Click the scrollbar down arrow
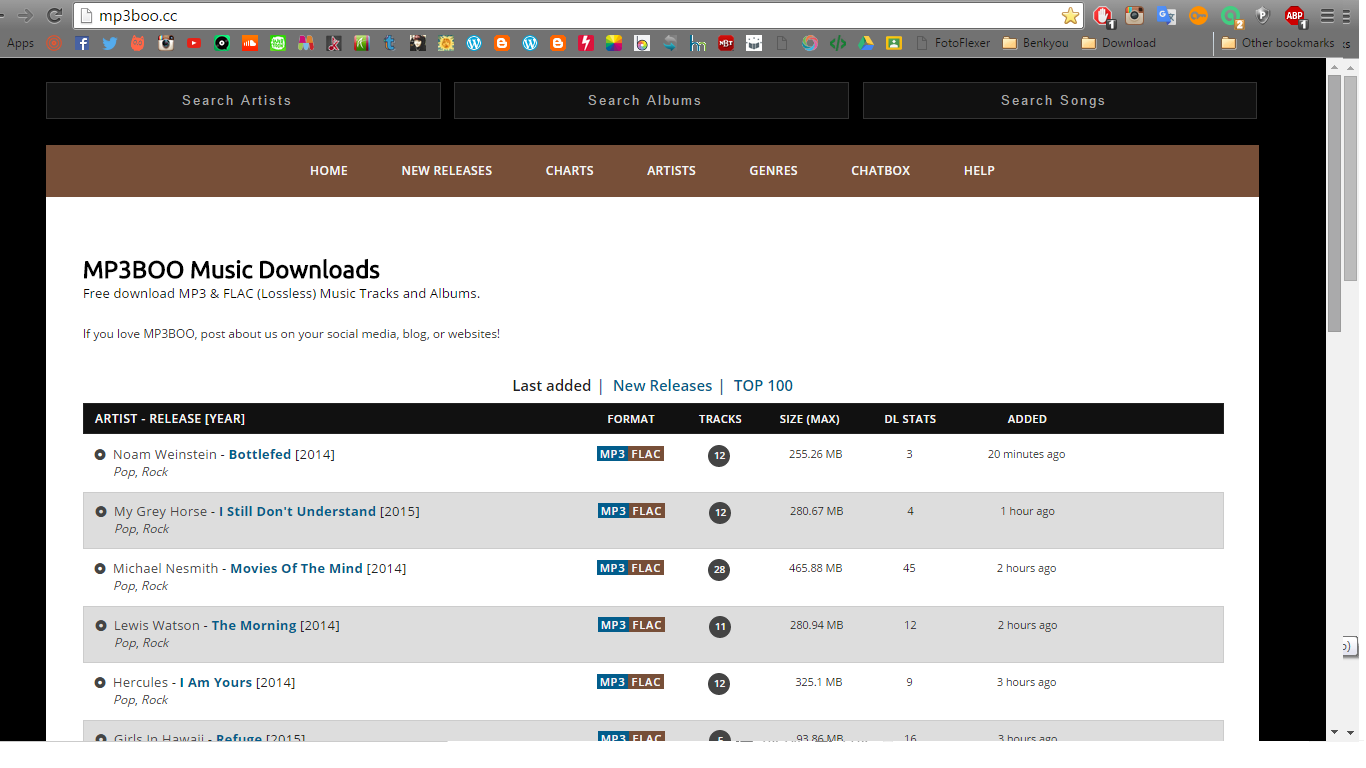This screenshot has width=1366, height=768. tap(1334, 732)
